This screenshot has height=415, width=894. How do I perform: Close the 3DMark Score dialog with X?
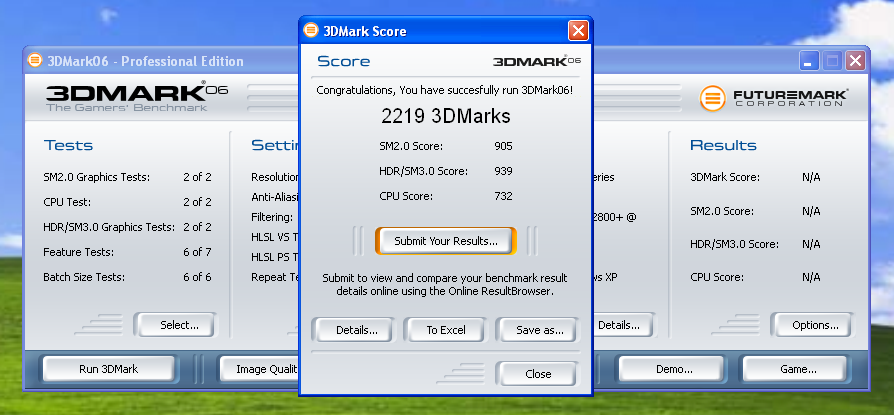578,31
